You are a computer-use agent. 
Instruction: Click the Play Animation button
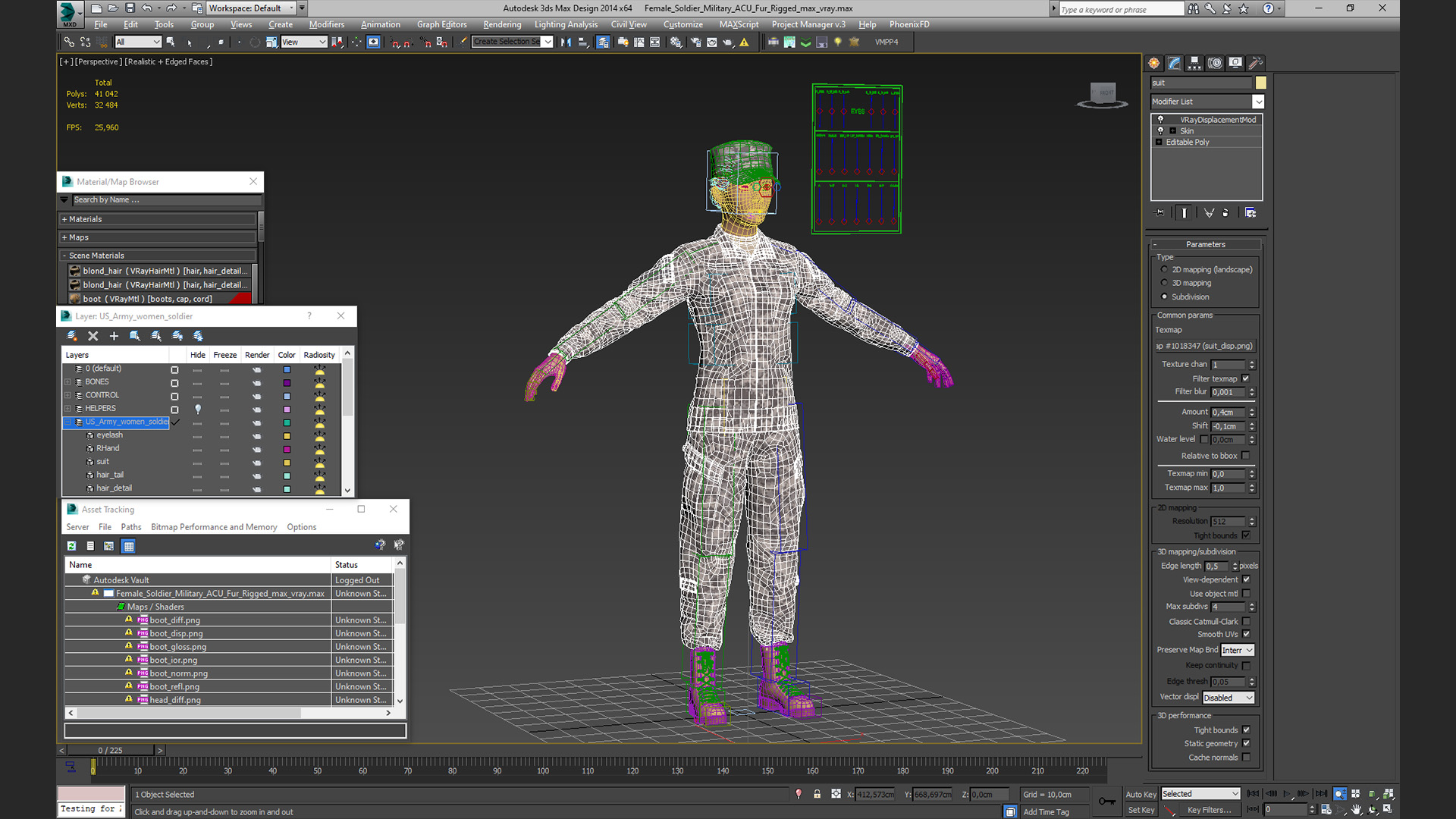point(1287,794)
